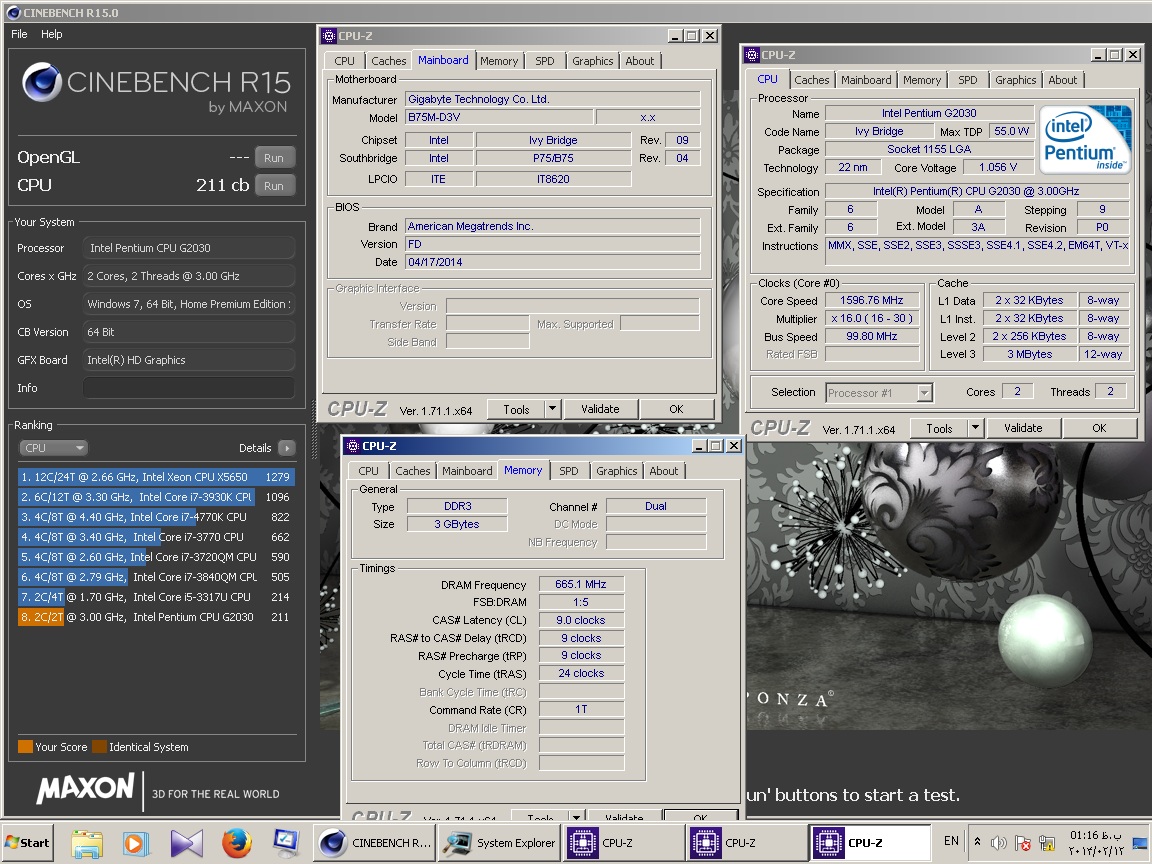Click the EN language indicator

(x=951, y=840)
